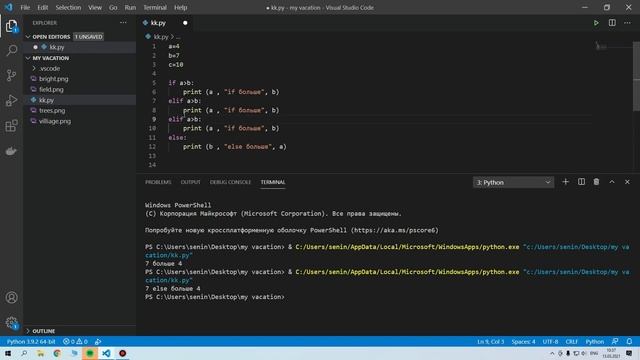
Task: Open breadcrumb ellipsis after kk.py
Action: pos(178,37)
